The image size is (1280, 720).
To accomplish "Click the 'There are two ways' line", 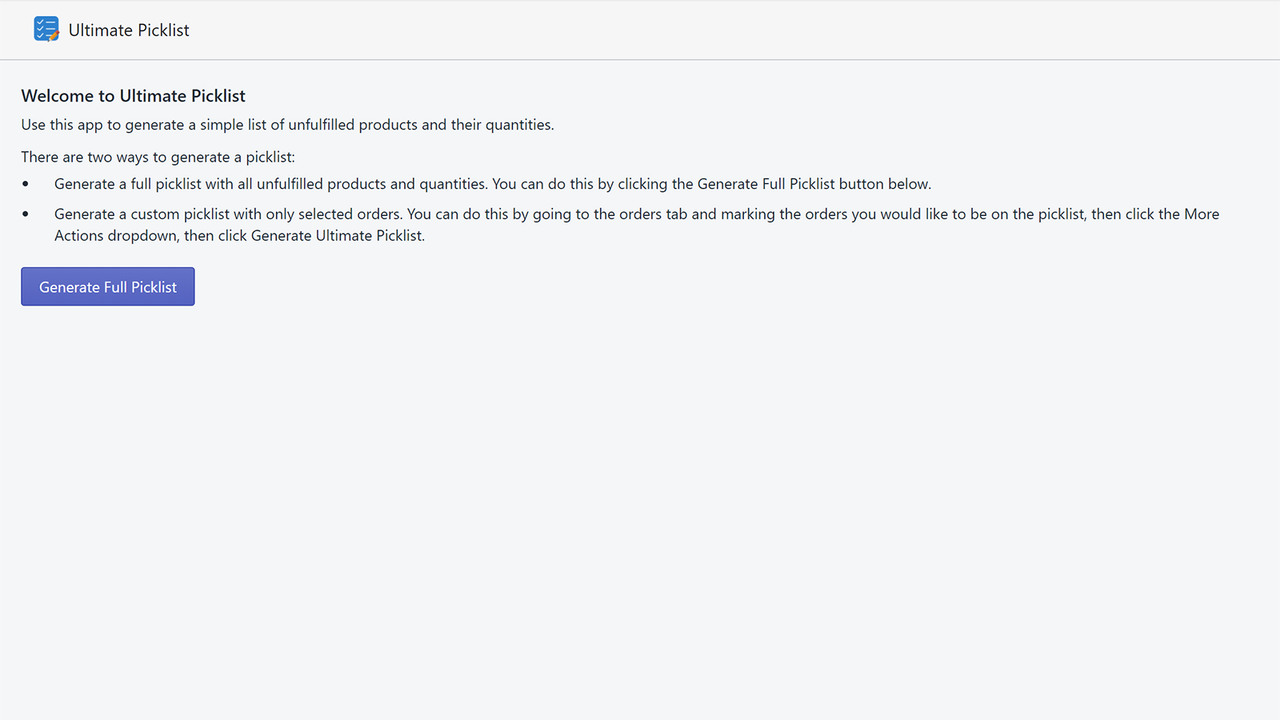I will [x=158, y=157].
